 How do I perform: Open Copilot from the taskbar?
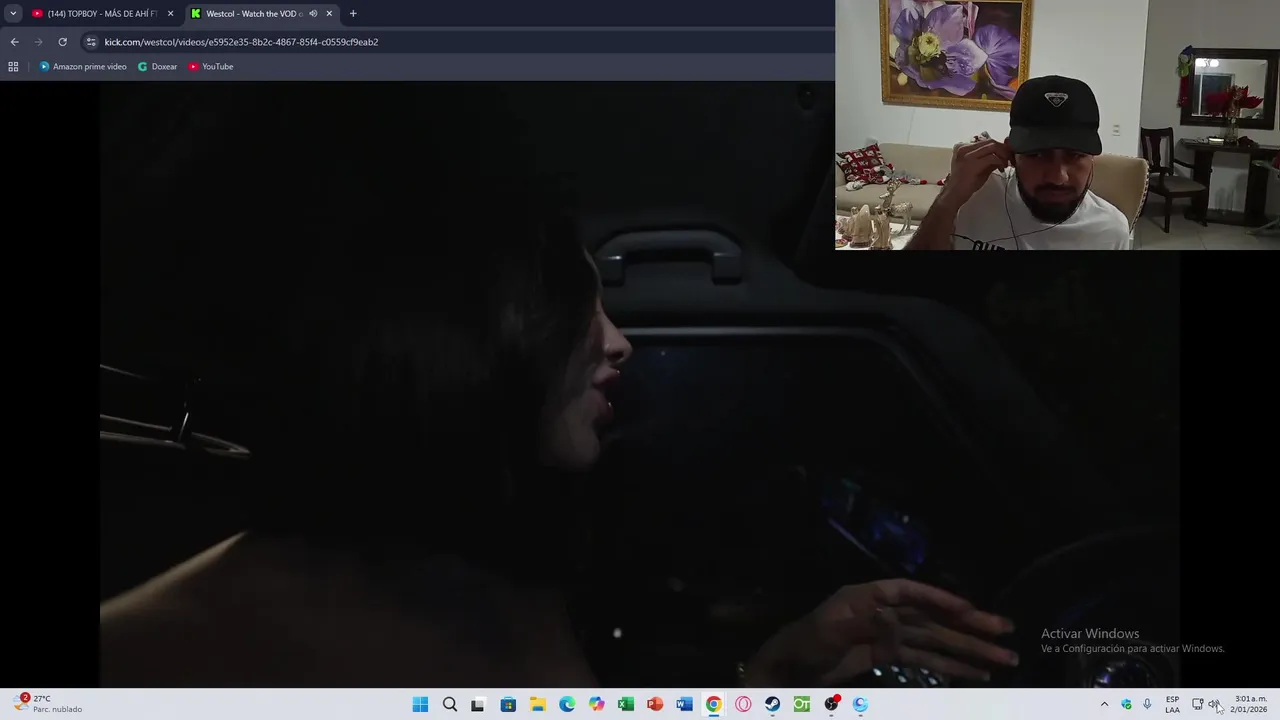click(x=596, y=704)
